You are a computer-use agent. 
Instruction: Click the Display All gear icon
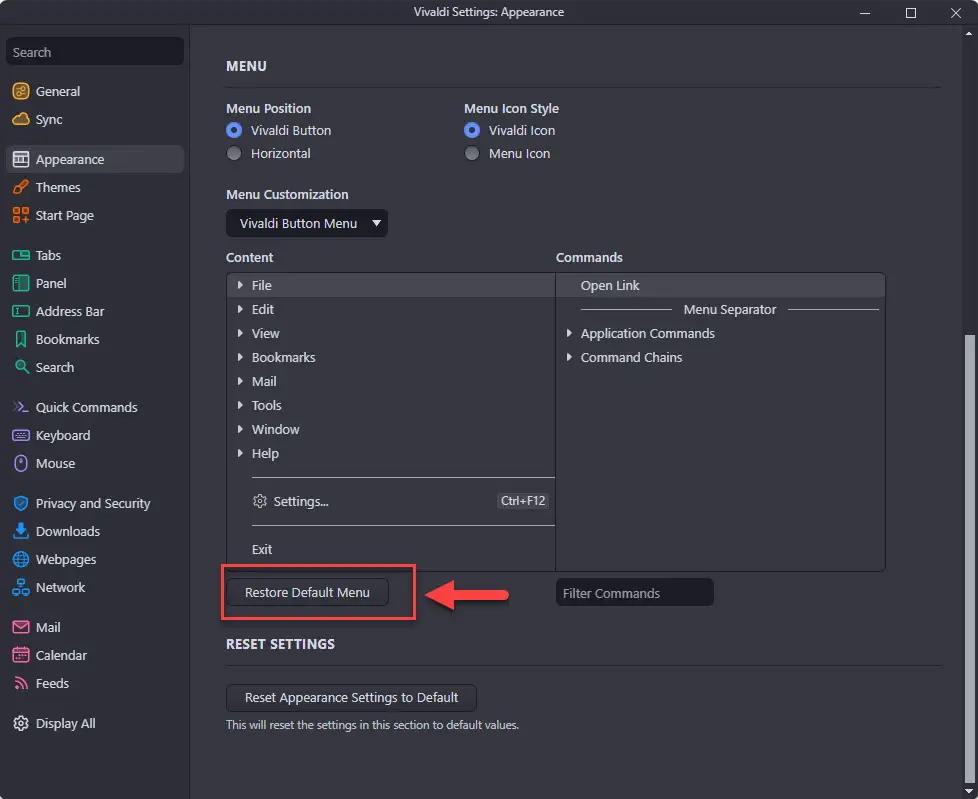pos(21,724)
